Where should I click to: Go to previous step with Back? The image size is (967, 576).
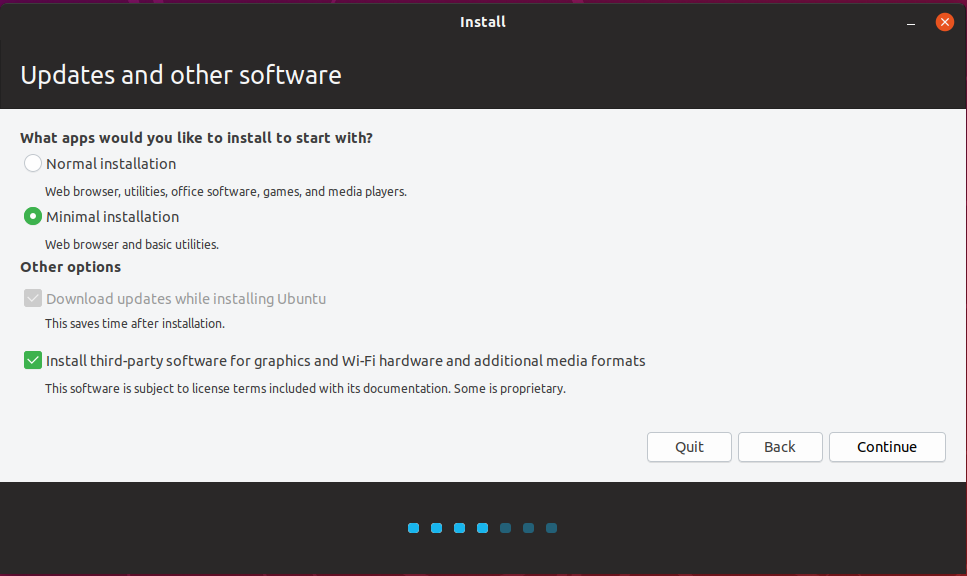[780, 447]
